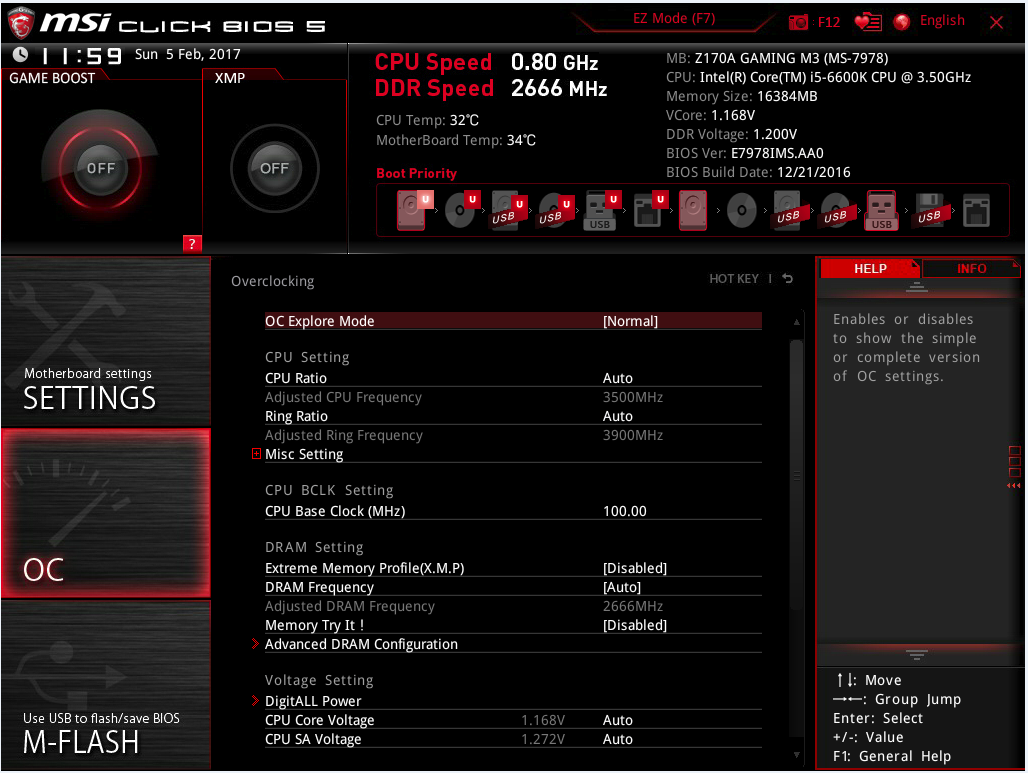Click the MSI dragon shield logo
The image size is (1028, 773).
(x=20, y=23)
